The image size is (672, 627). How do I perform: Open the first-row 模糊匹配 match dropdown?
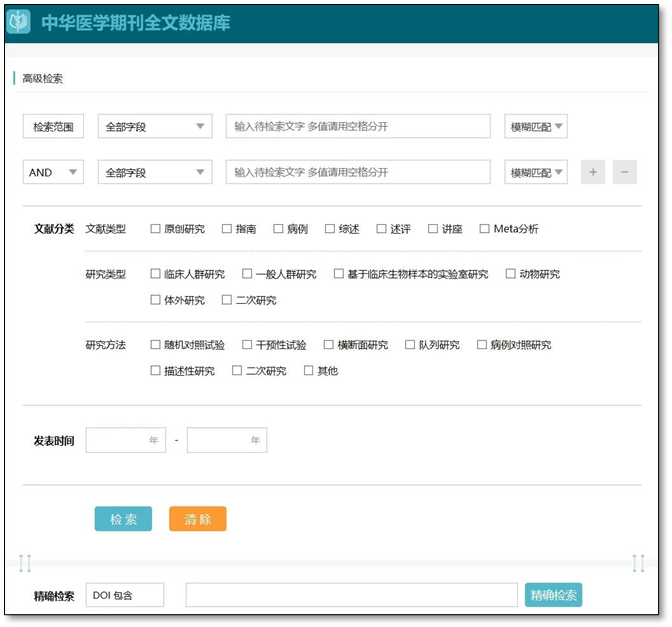click(536, 126)
